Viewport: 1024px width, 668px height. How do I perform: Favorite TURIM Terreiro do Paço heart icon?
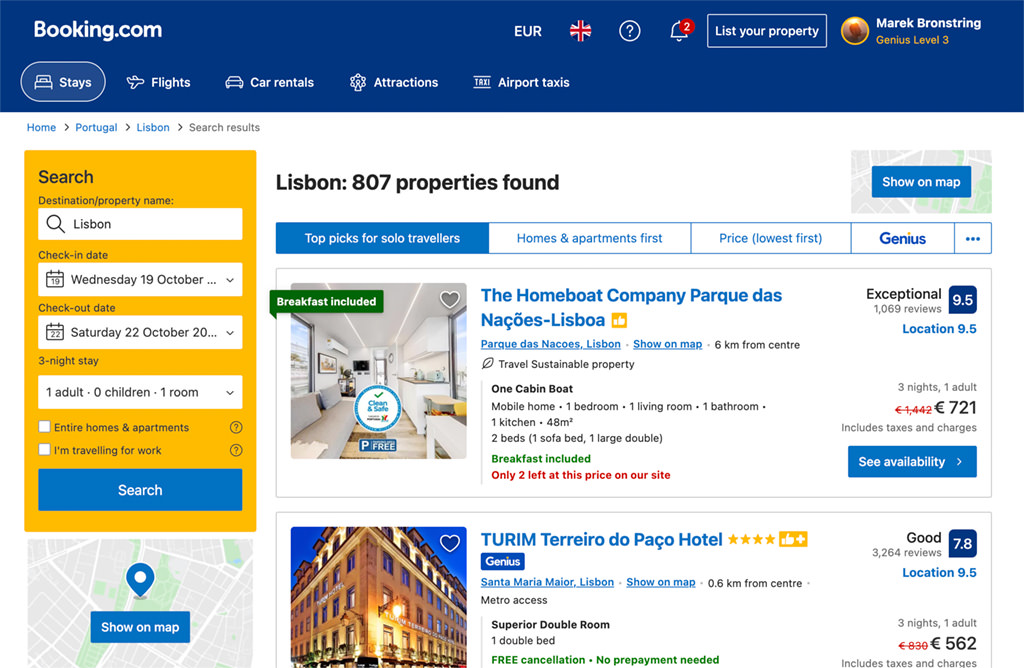pos(449,543)
